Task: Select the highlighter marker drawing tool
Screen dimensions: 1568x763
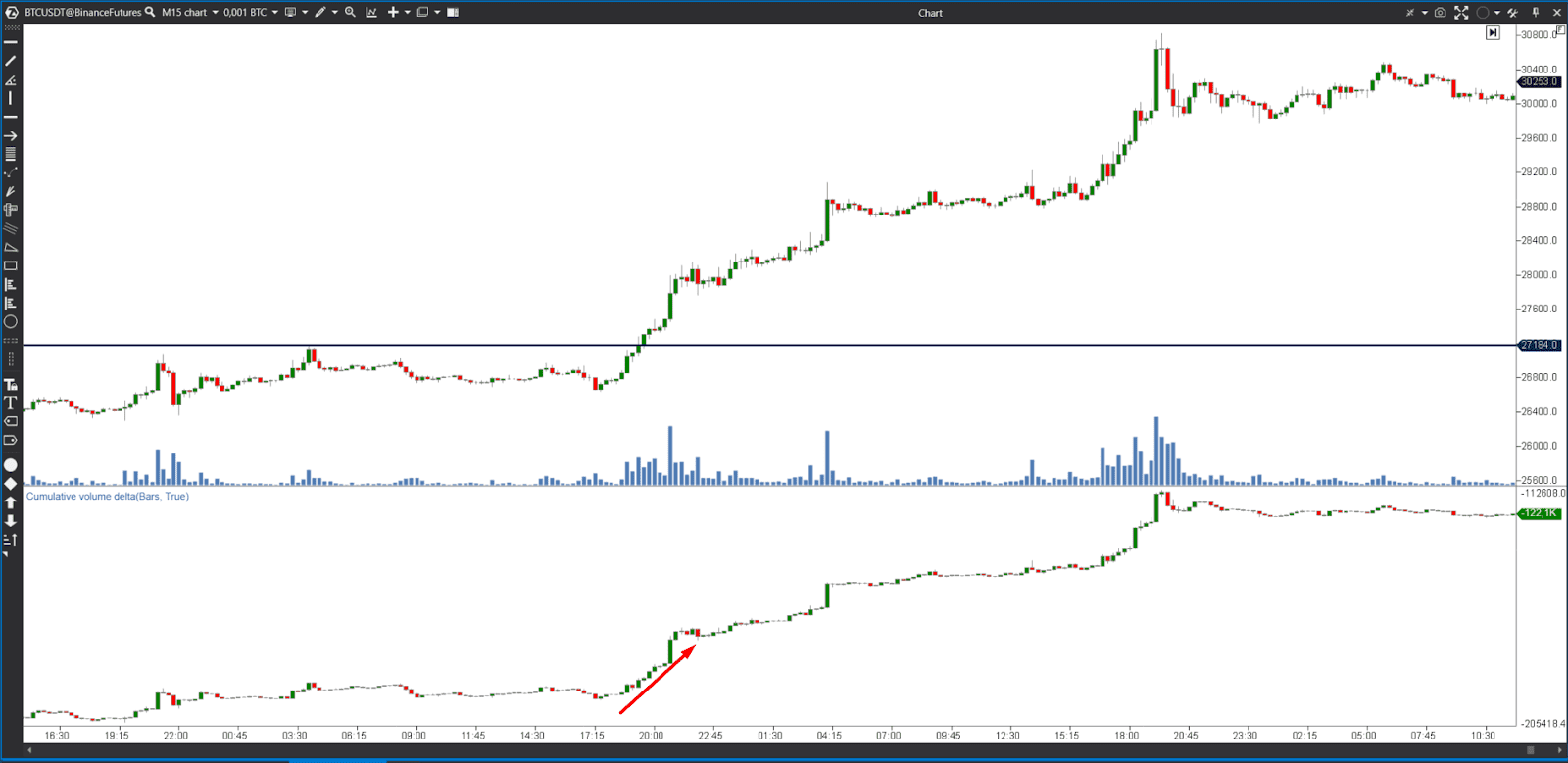Action: 11,191
